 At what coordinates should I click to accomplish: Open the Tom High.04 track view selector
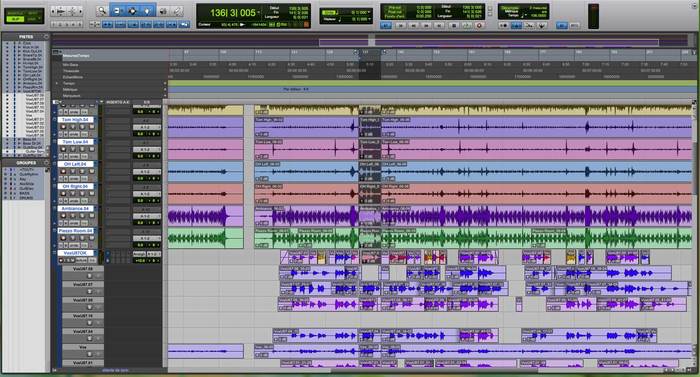click(74, 134)
